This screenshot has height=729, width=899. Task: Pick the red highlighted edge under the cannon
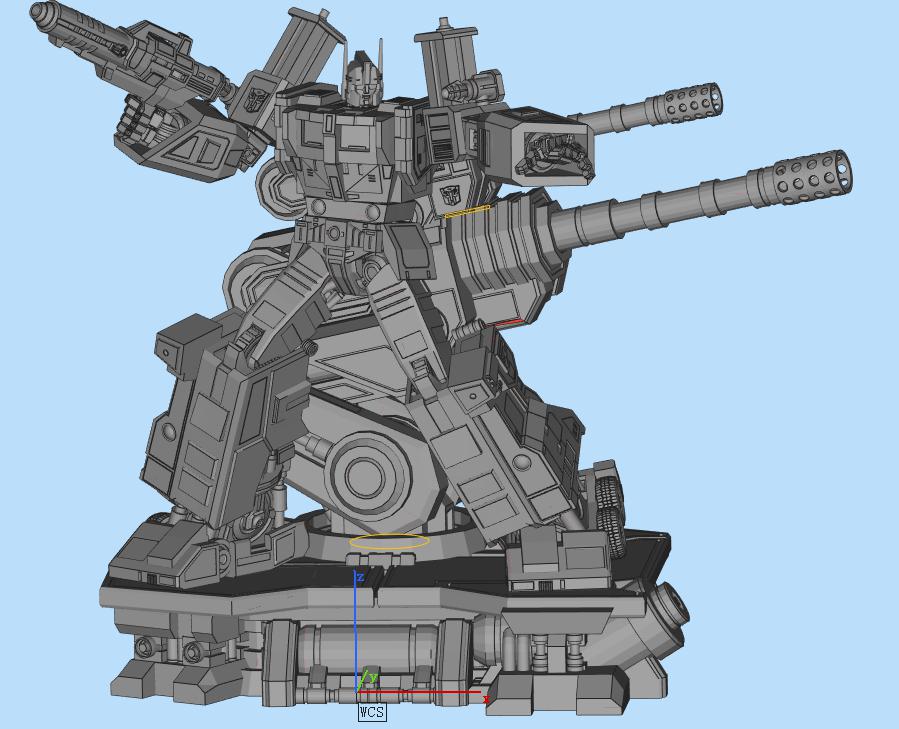(x=509, y=322)
